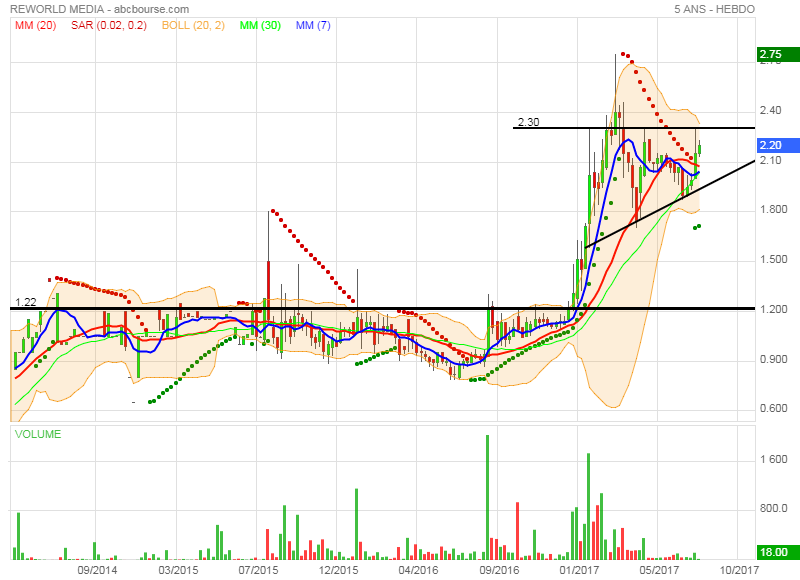Select the MM (30) legend label

(x=260, y=25)
